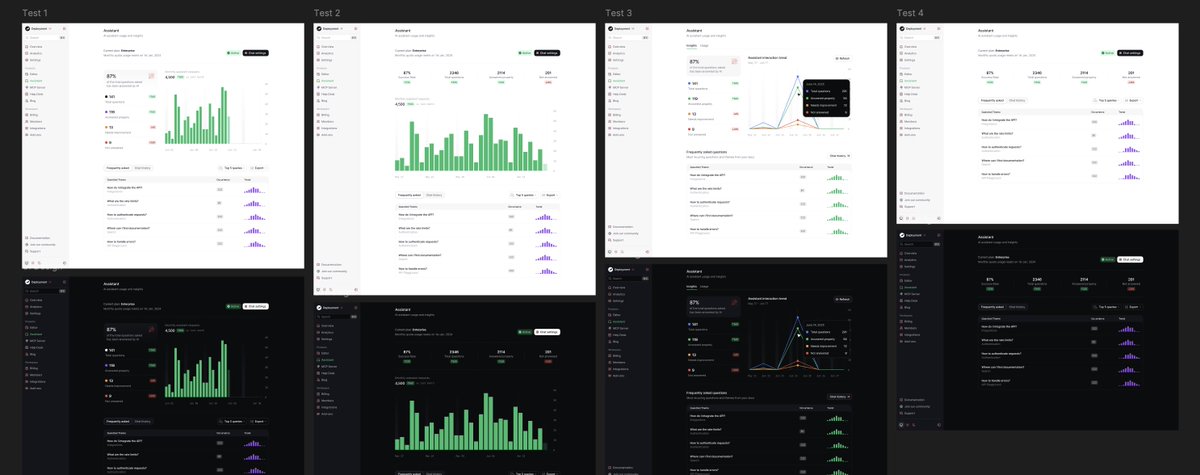Click Blog icon in Test 1 light sidebar
Image resolution: width=1200 pixels, height=475 pixels.
coord(26,101)
